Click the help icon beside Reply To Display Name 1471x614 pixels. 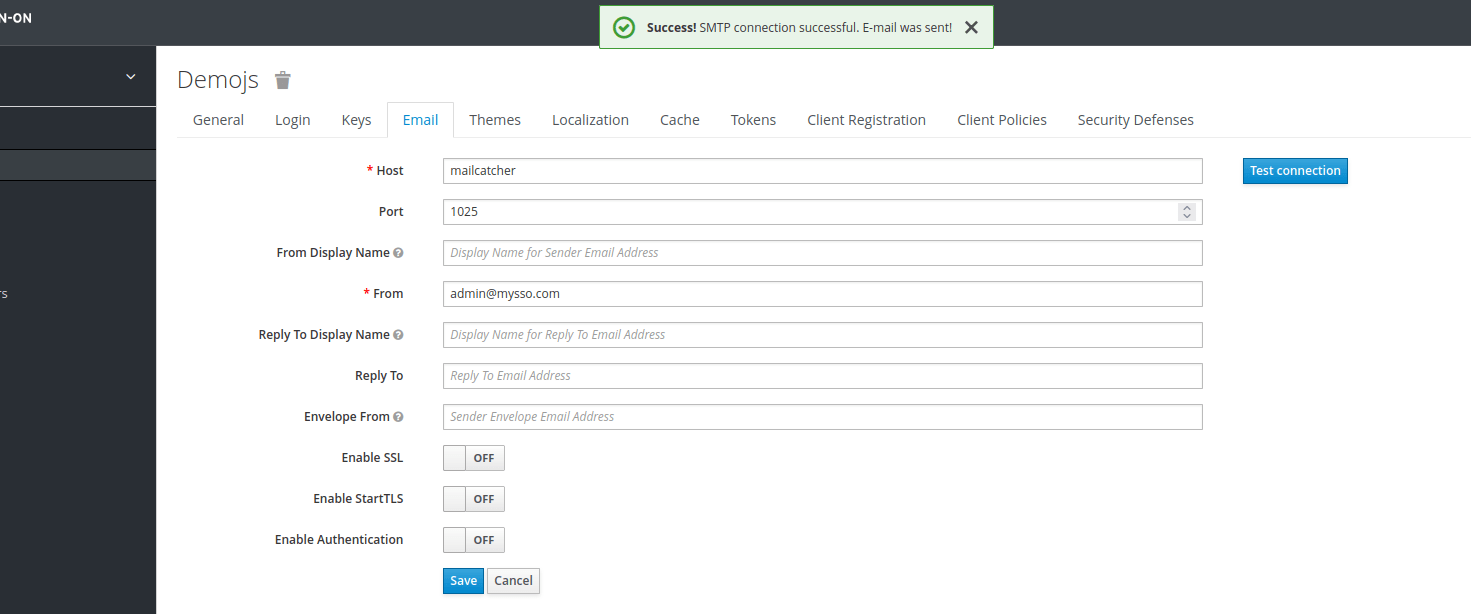[x=399, y=333]
